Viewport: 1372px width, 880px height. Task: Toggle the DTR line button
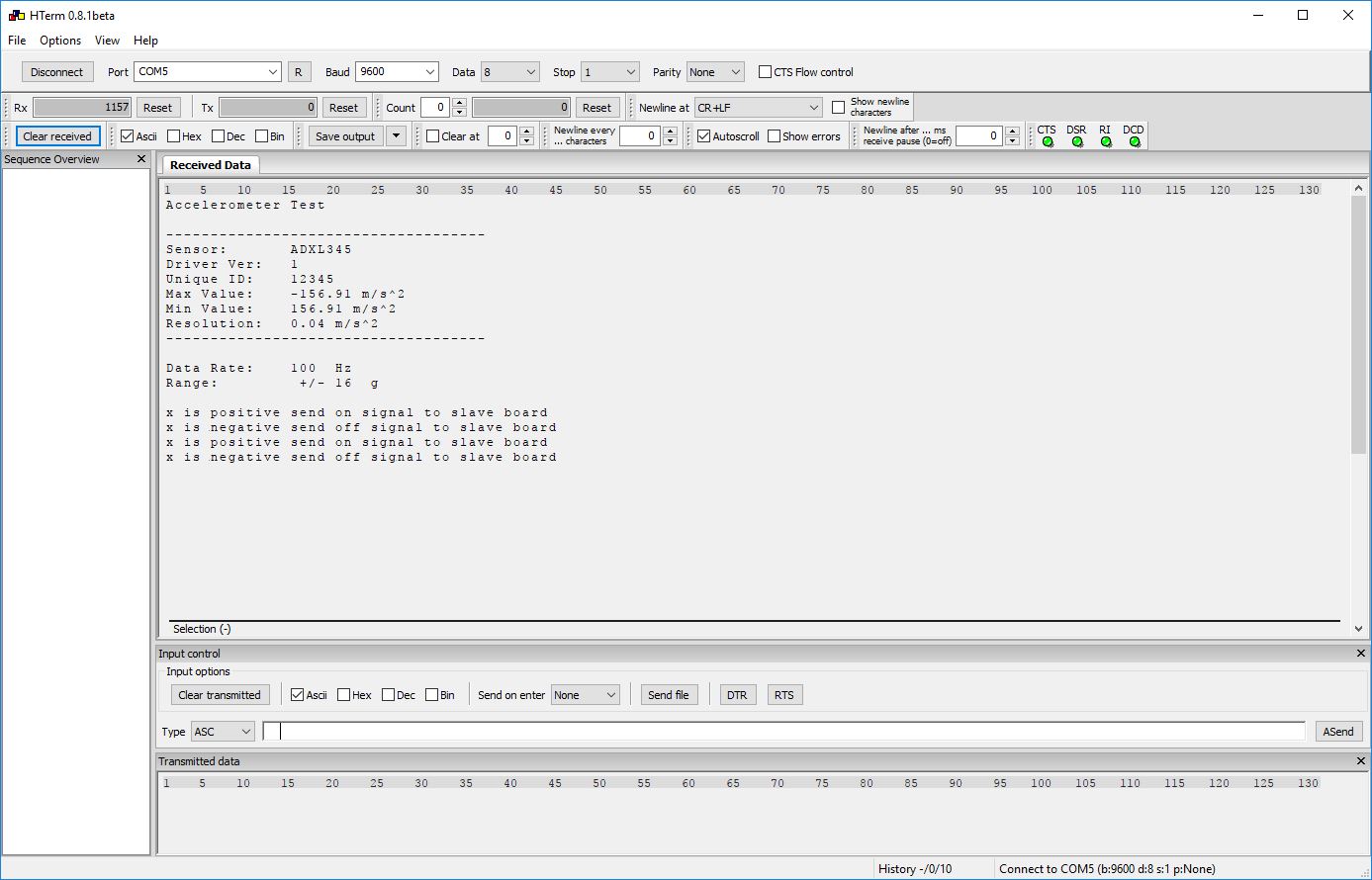(x=737, y=695)
